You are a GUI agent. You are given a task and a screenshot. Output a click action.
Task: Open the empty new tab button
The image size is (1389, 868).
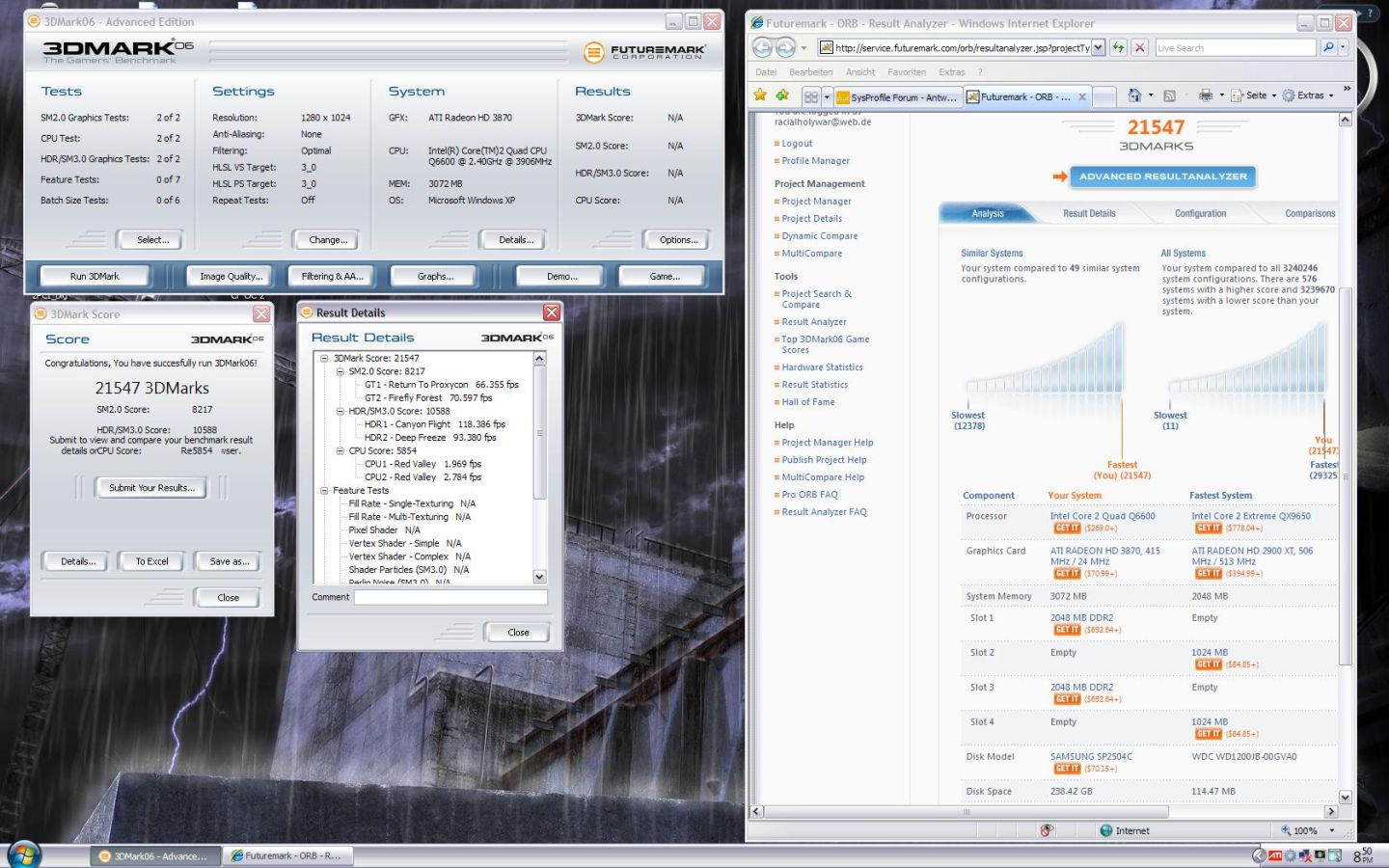1104,96
